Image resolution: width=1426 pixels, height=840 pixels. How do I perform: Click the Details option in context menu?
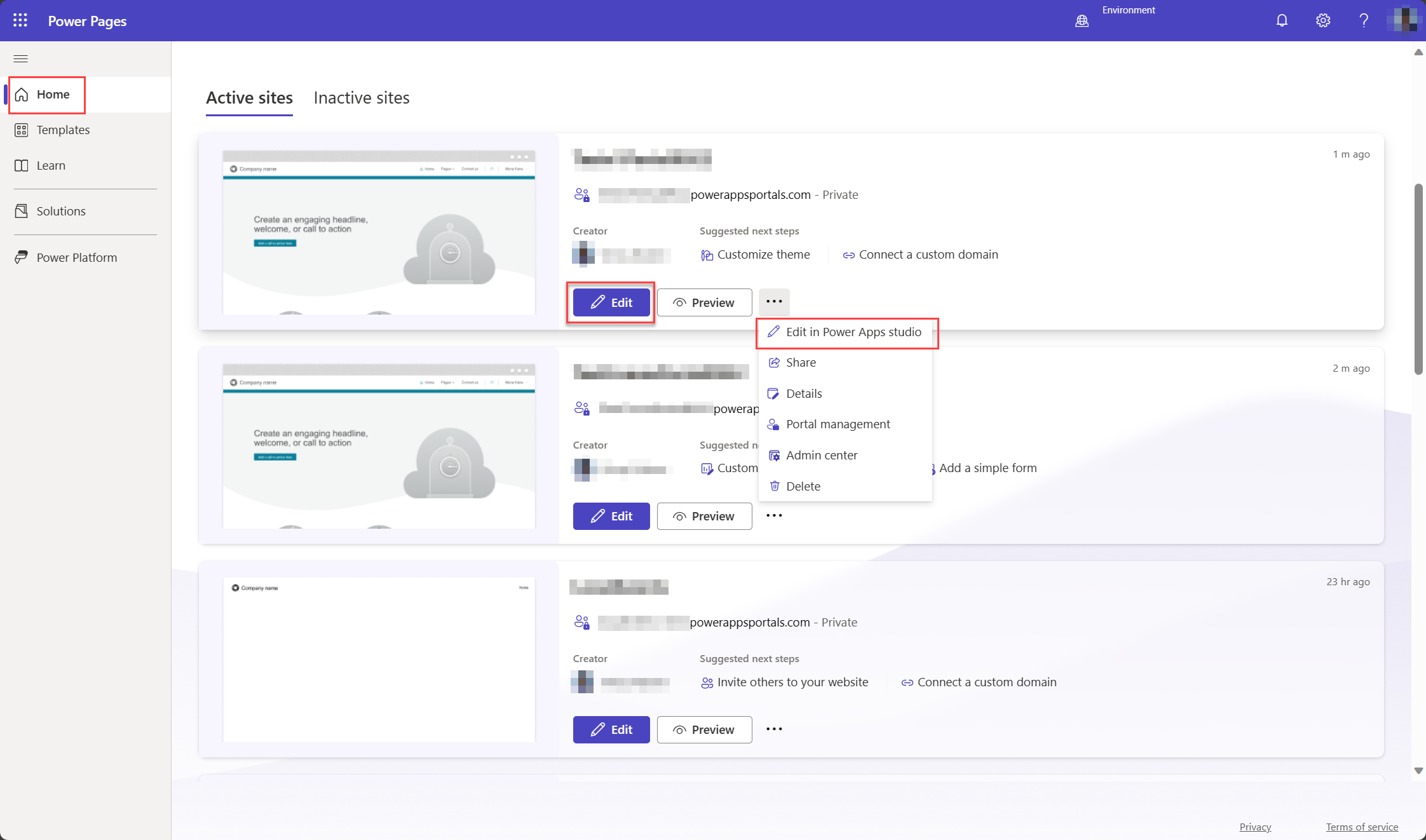804,393
